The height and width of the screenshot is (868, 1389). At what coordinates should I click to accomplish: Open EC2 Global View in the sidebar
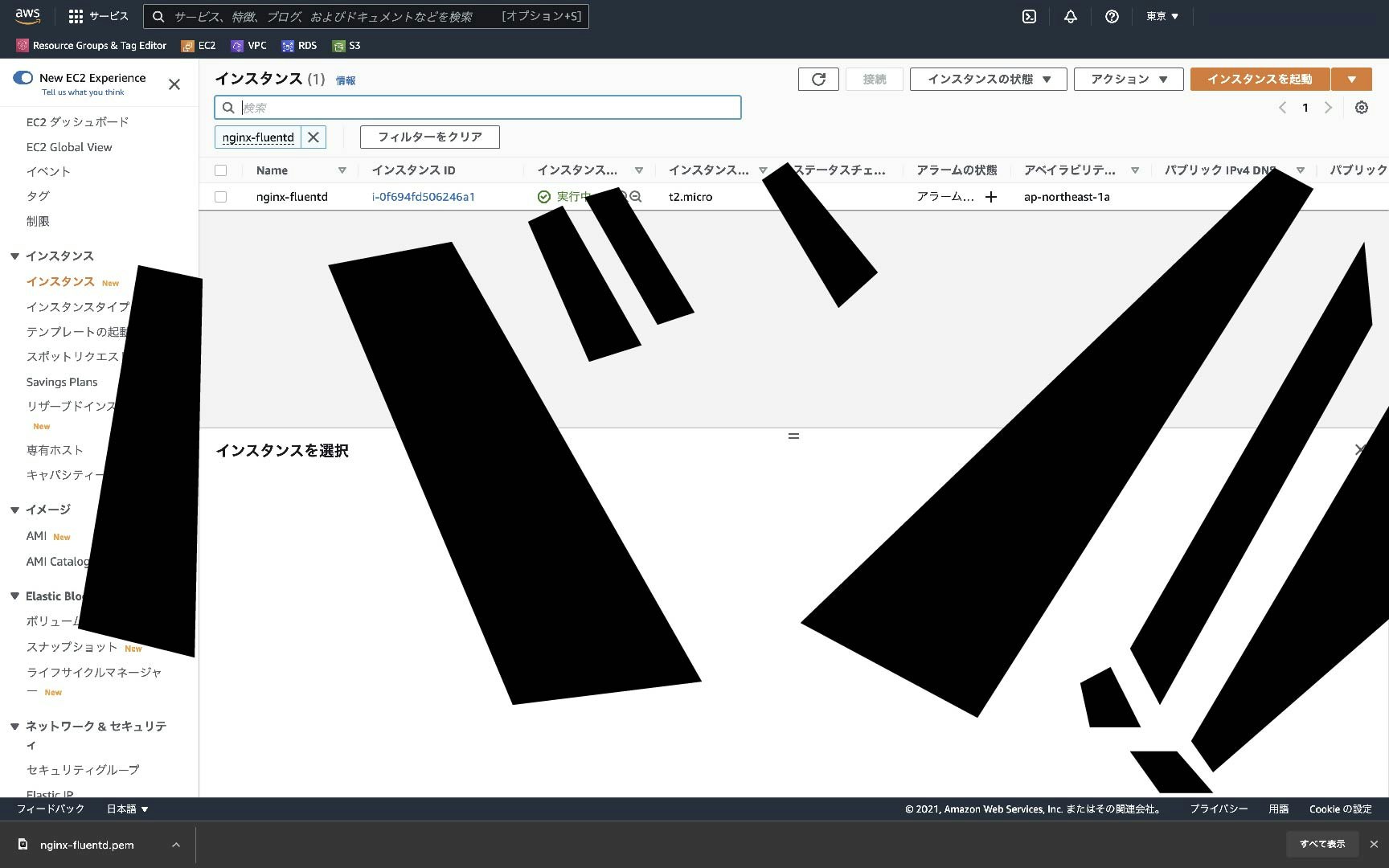(x=69, y=147)
